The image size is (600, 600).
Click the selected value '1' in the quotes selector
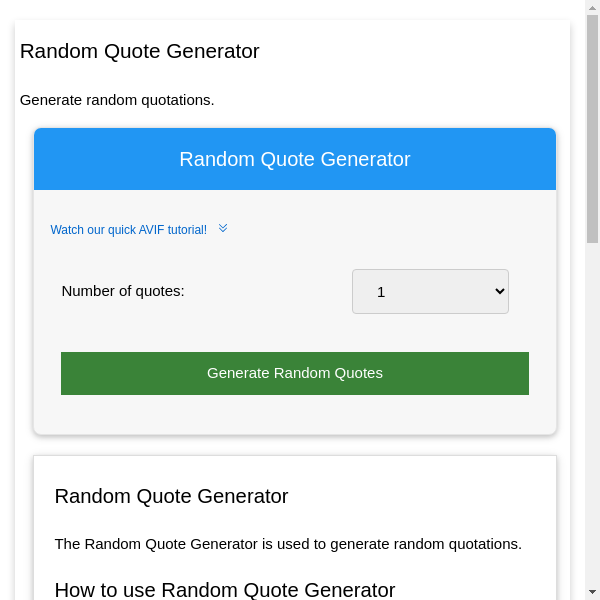(x=381, y=292)
